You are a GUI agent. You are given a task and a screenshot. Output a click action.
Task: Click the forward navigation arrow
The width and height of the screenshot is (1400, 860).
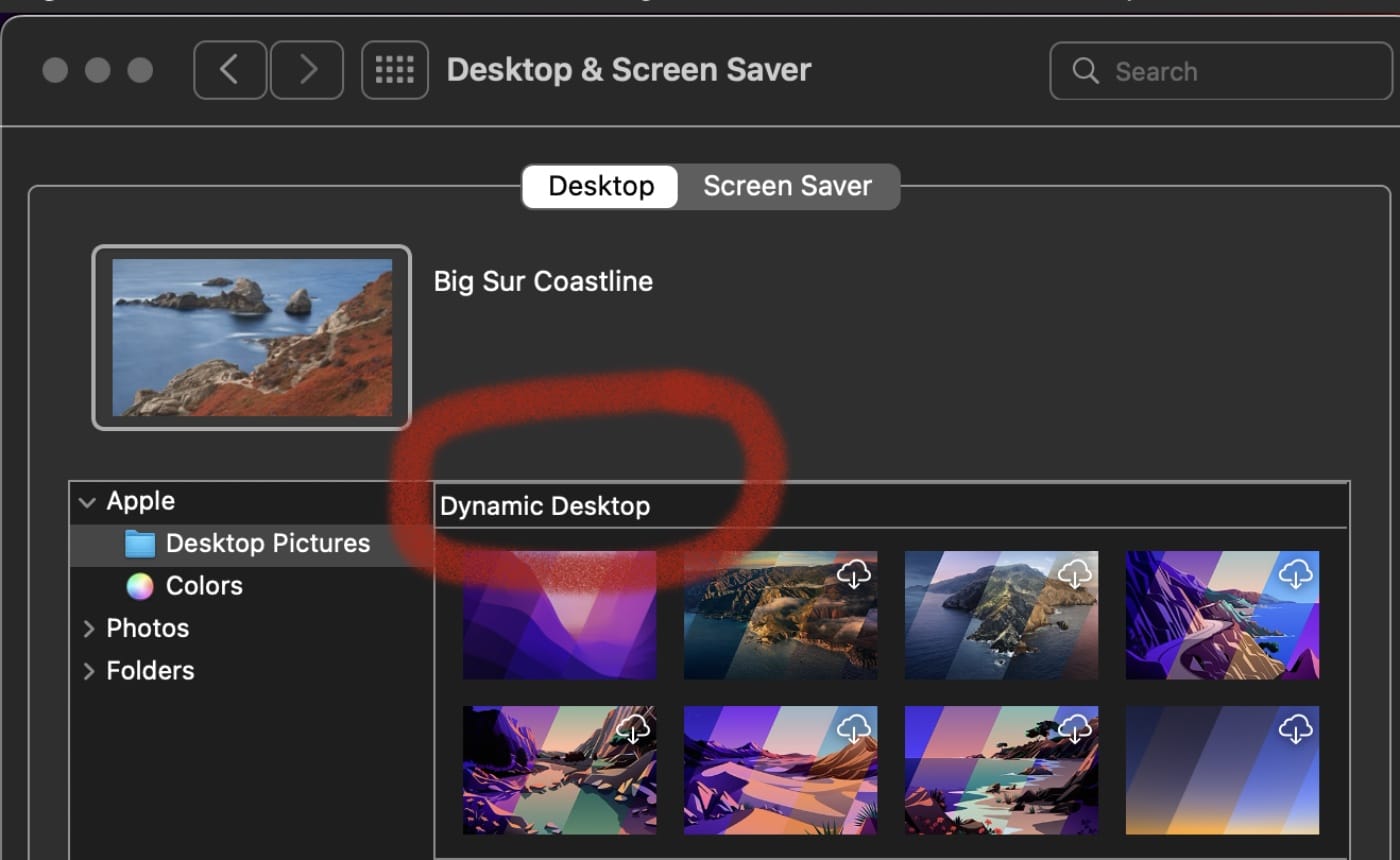[x=307, y=70]
